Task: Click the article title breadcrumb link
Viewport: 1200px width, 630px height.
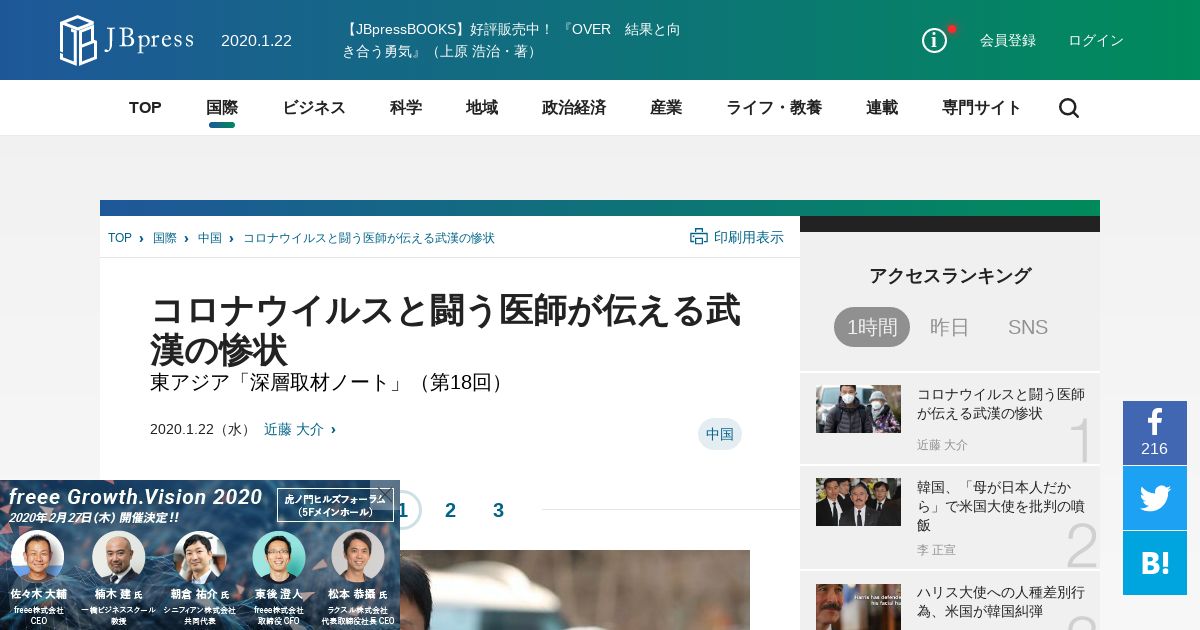Action: click(x=369, y=238)
